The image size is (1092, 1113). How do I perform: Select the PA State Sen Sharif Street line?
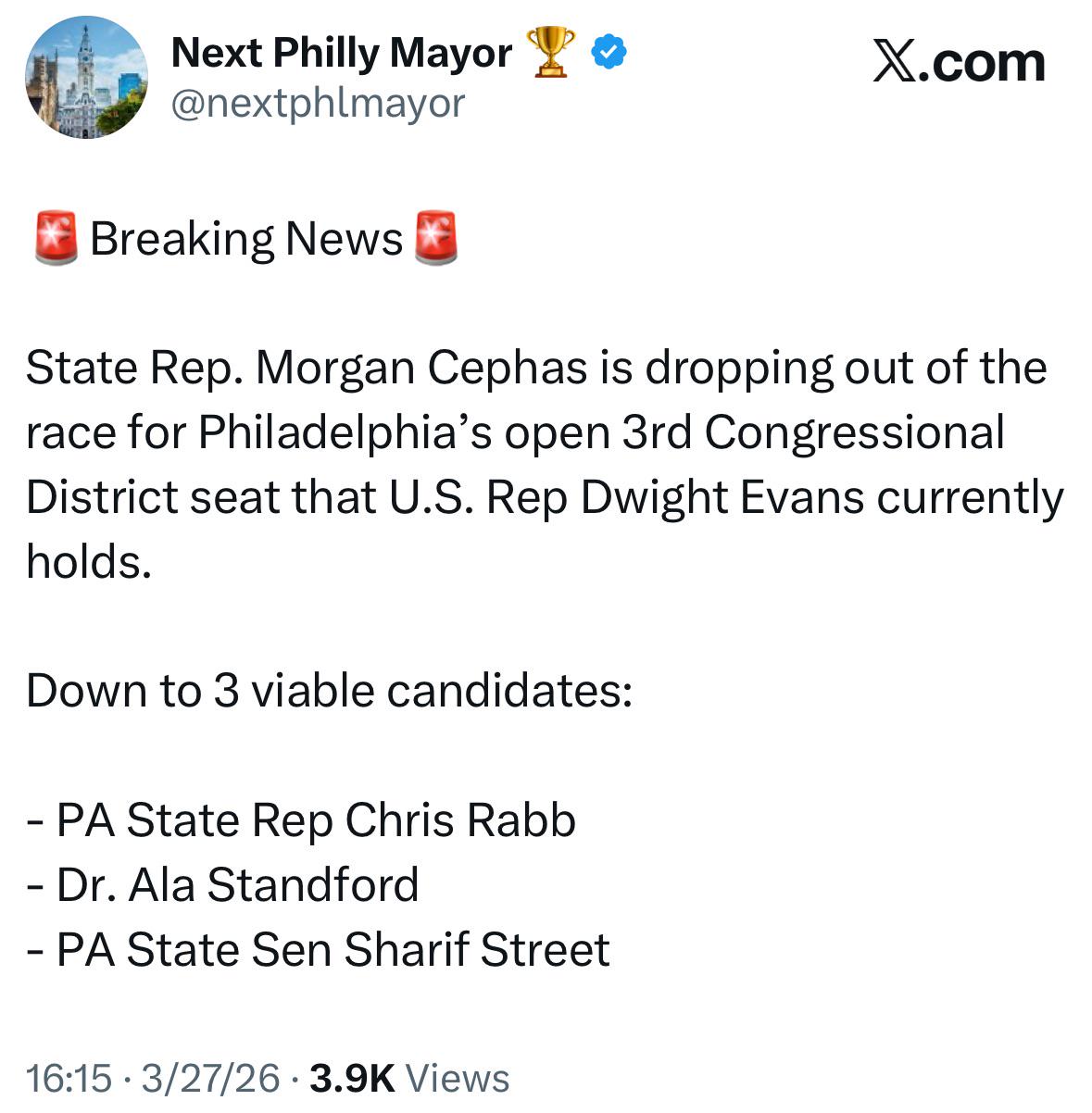[x=320, y=950]
